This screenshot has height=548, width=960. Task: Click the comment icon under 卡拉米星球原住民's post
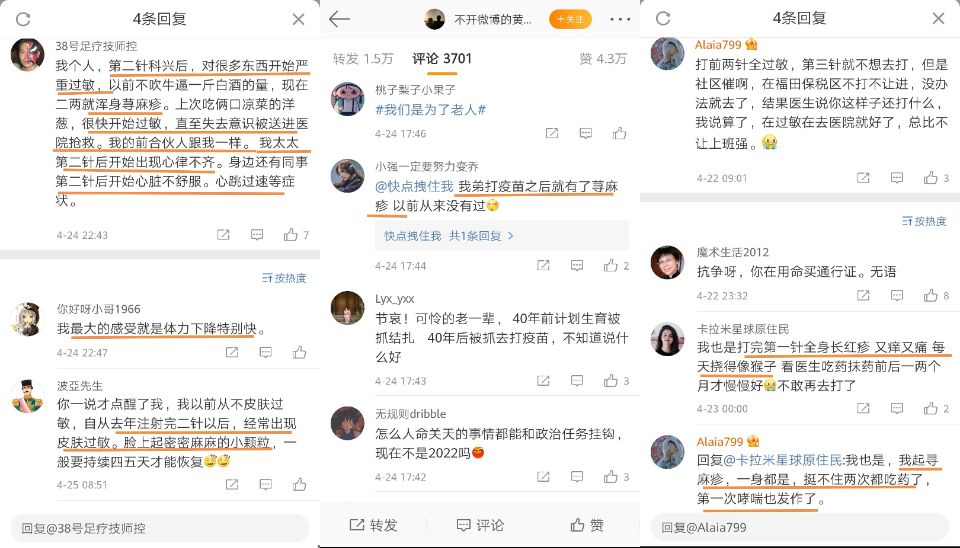[897, 408]
